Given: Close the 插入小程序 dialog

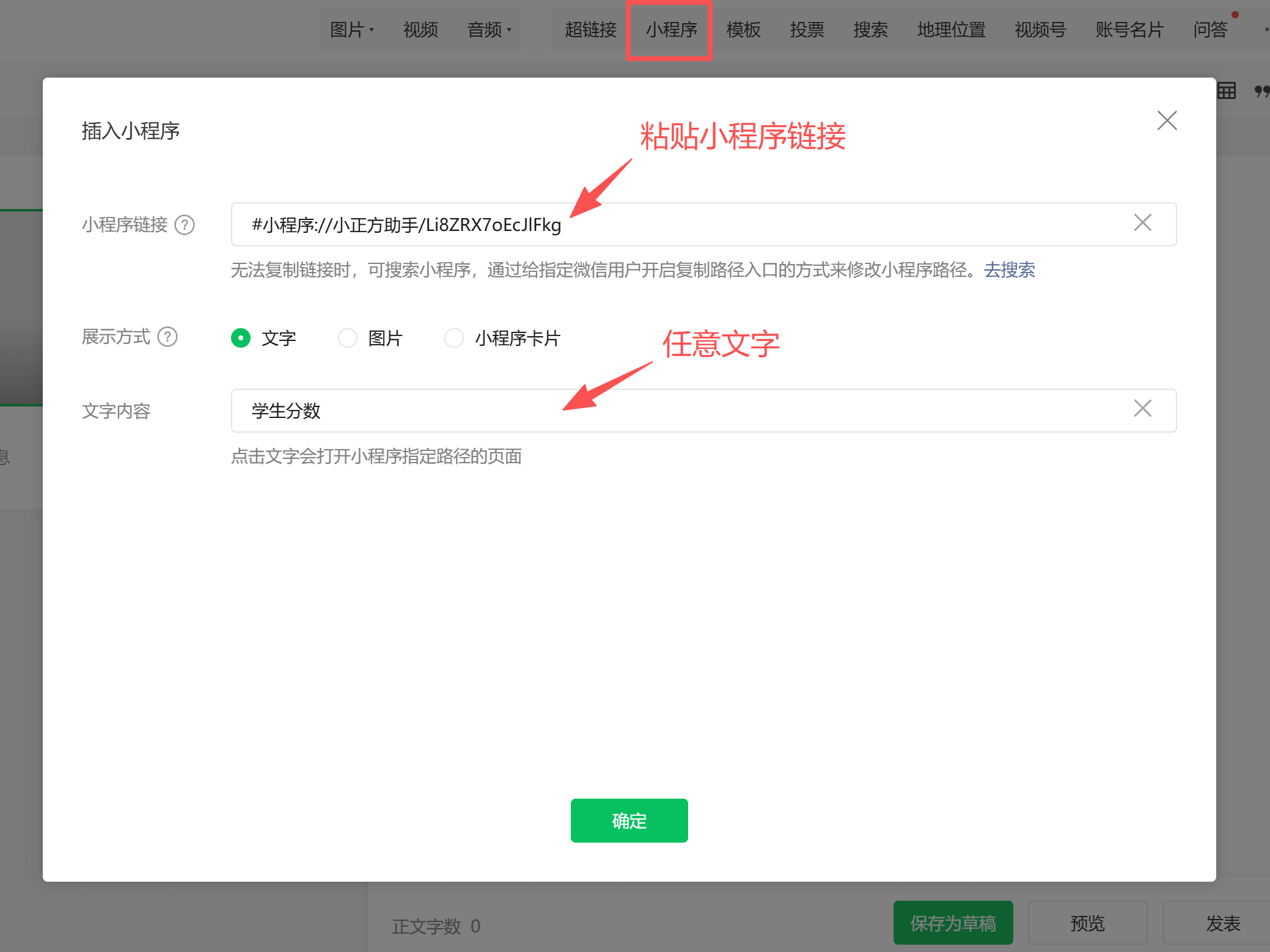Looking at the screenshot, I should click(1167, 120).
